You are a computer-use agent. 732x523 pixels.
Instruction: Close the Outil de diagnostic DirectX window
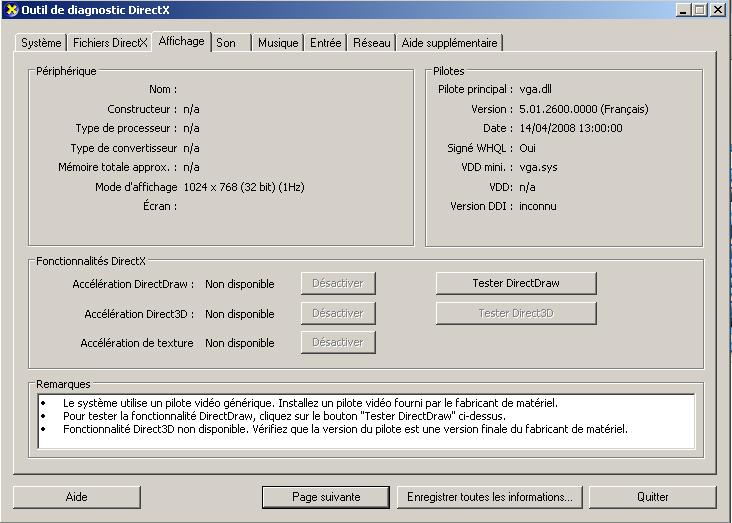tap(718, 10)
